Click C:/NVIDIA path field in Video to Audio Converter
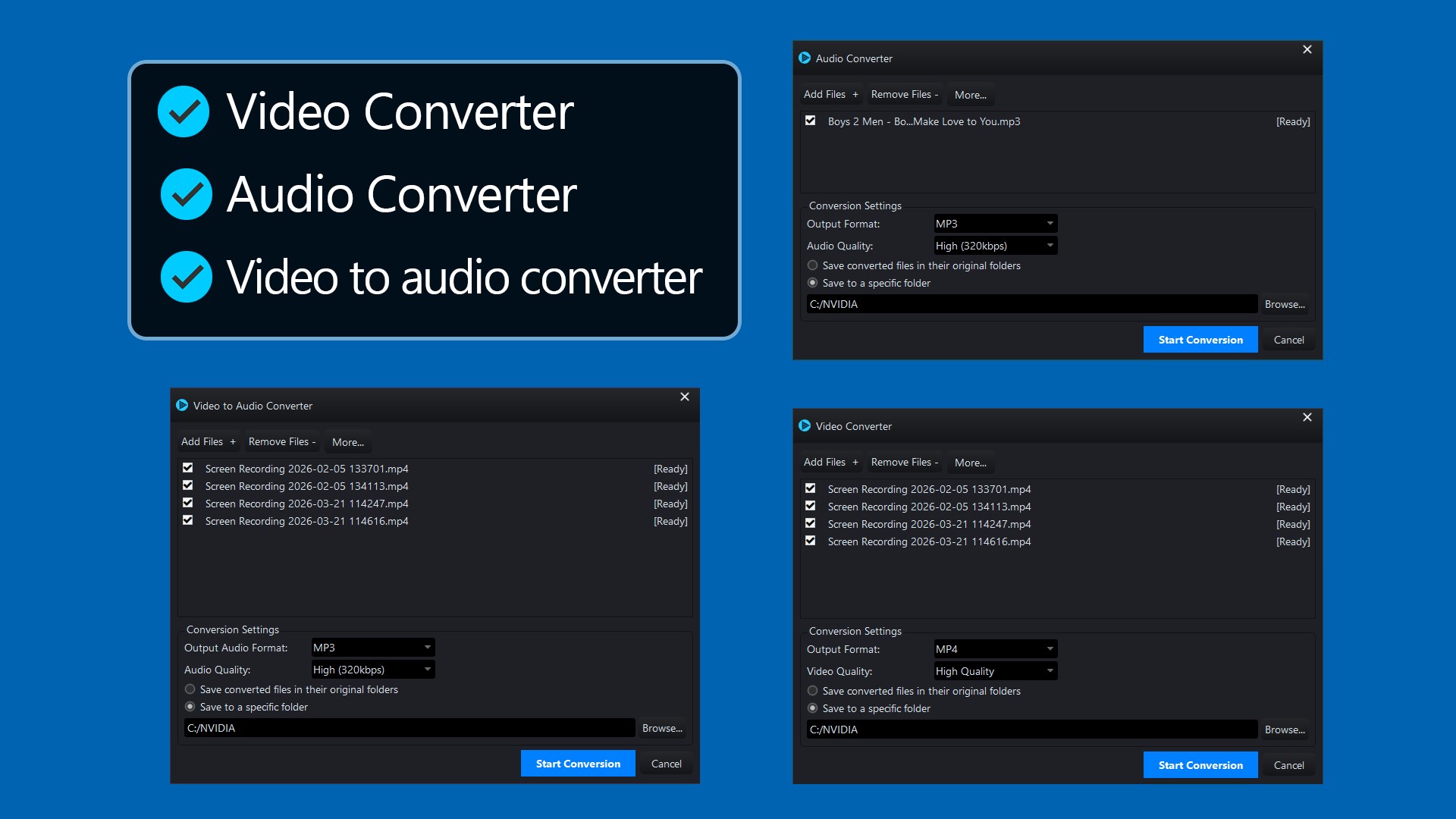Viewport: 1456px width, 819px height. [409, 728]
